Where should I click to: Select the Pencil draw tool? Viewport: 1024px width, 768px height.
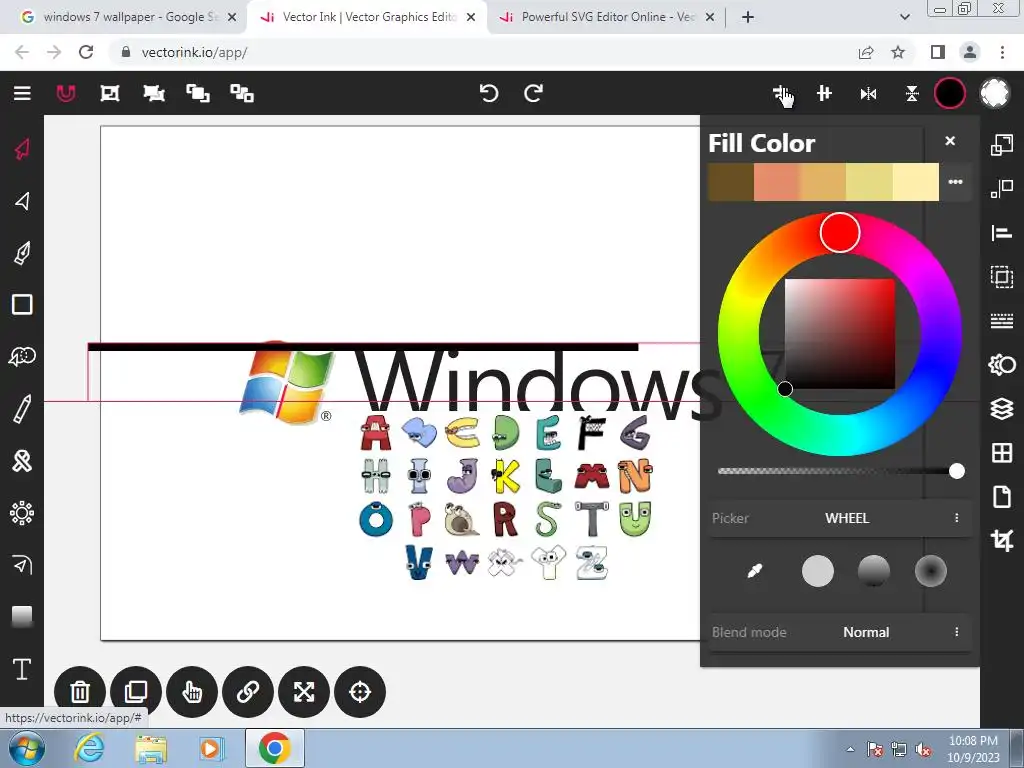22,409
